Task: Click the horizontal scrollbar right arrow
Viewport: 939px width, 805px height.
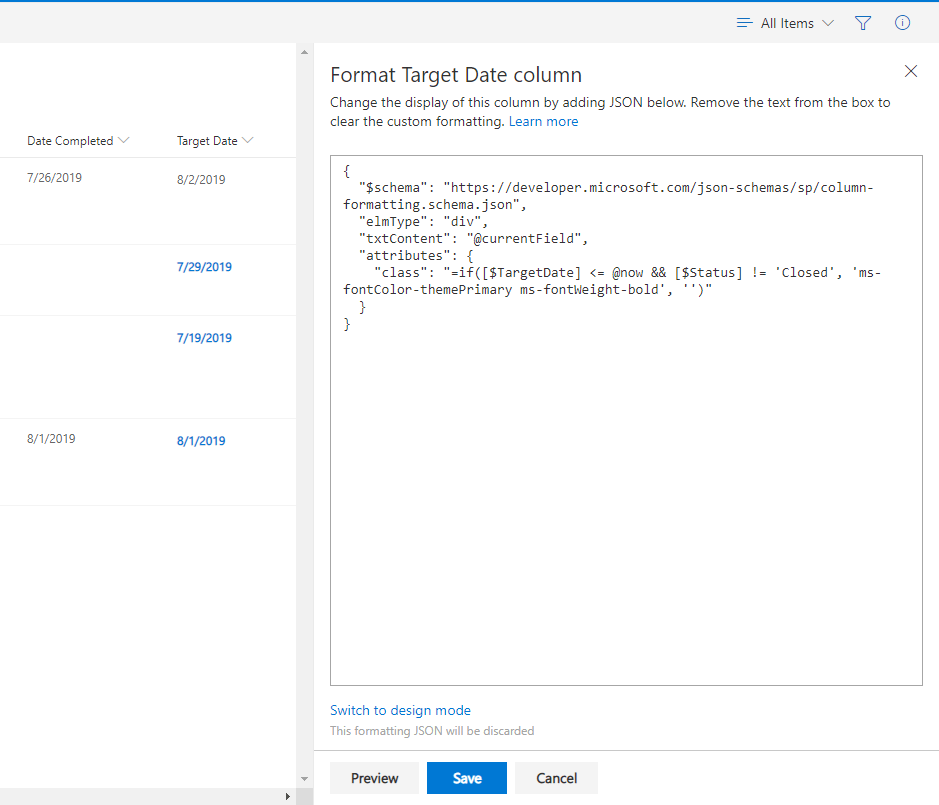Action: (x=288, y=796)
